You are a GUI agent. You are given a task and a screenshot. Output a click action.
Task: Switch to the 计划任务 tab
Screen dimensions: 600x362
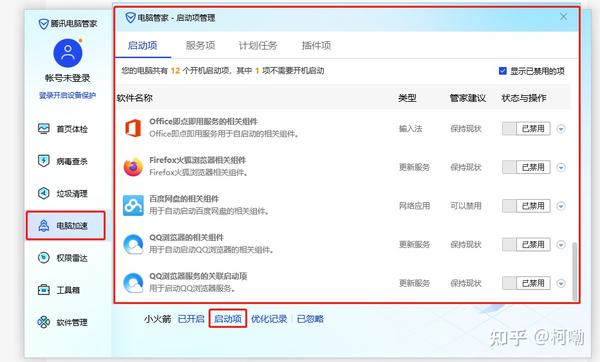[x=258, y=46]
